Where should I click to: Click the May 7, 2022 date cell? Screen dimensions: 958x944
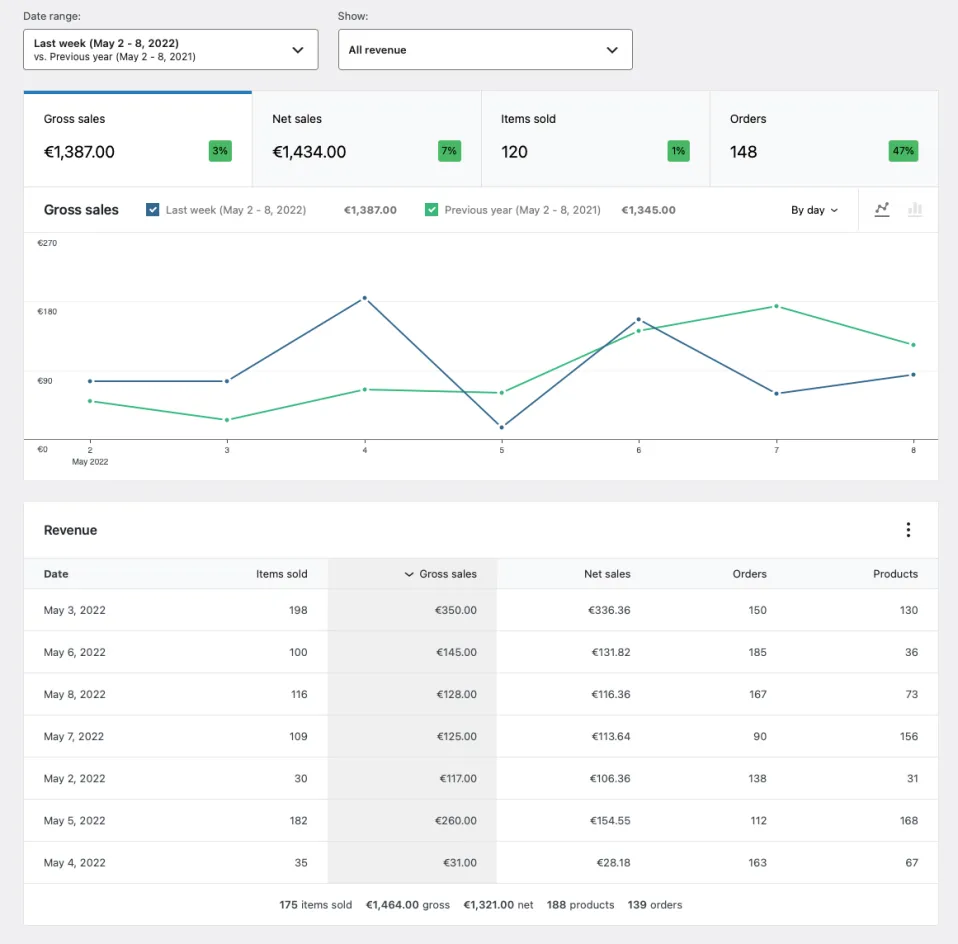pyautogui.click(x=74, y=737)
